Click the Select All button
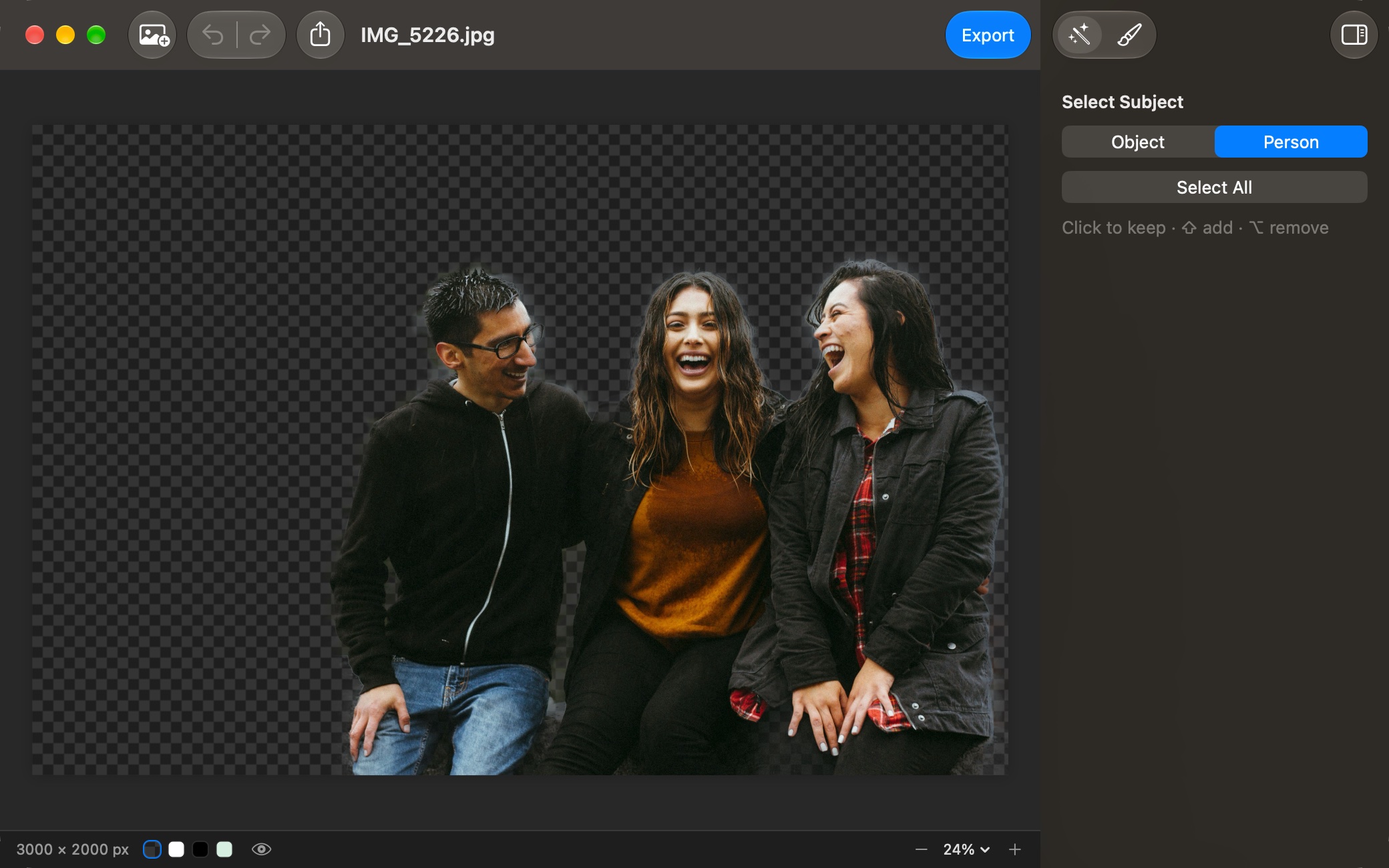Screen dimensions: 1389x868 pos(1214,187)
